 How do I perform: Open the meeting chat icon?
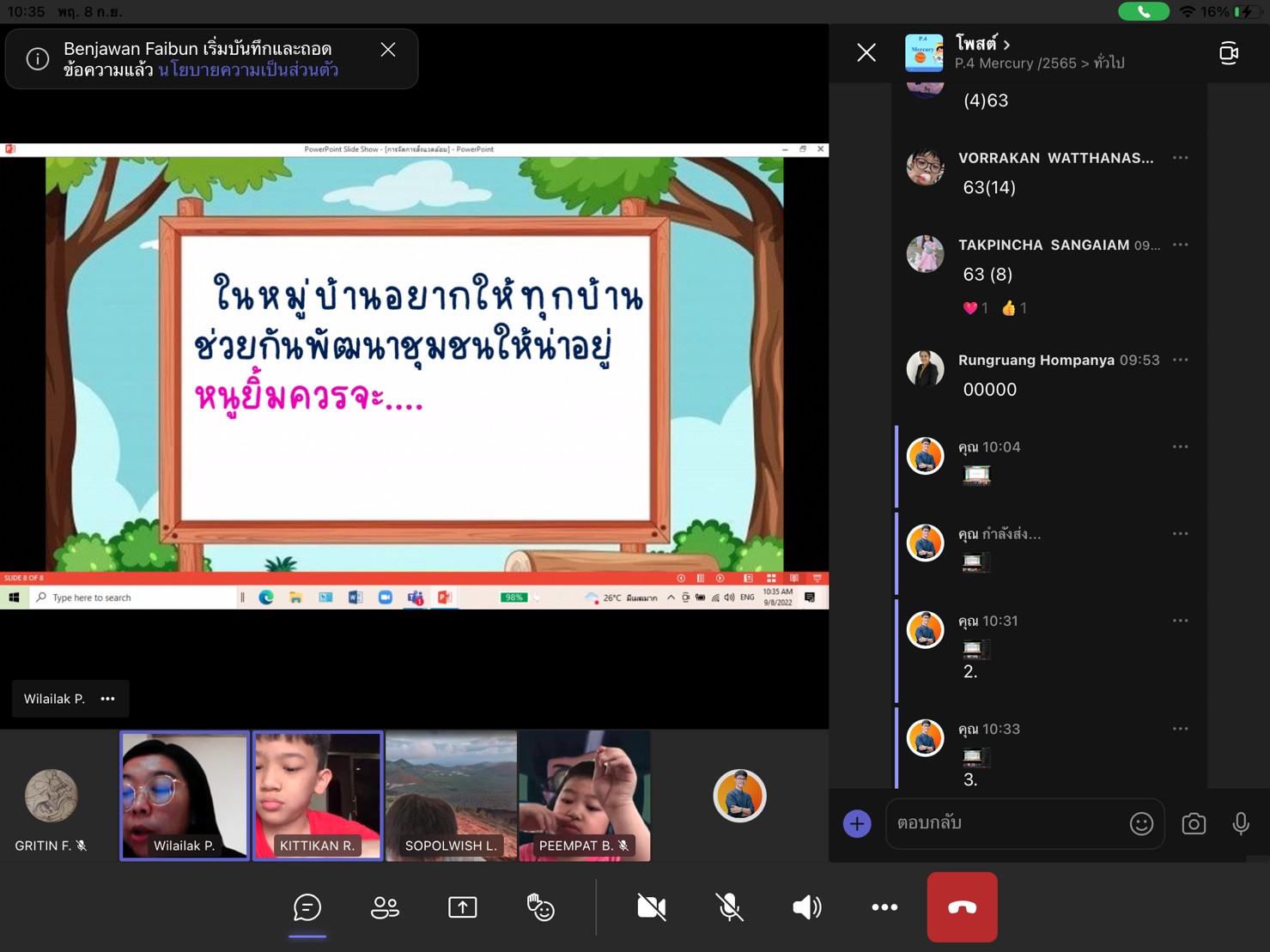307,907
